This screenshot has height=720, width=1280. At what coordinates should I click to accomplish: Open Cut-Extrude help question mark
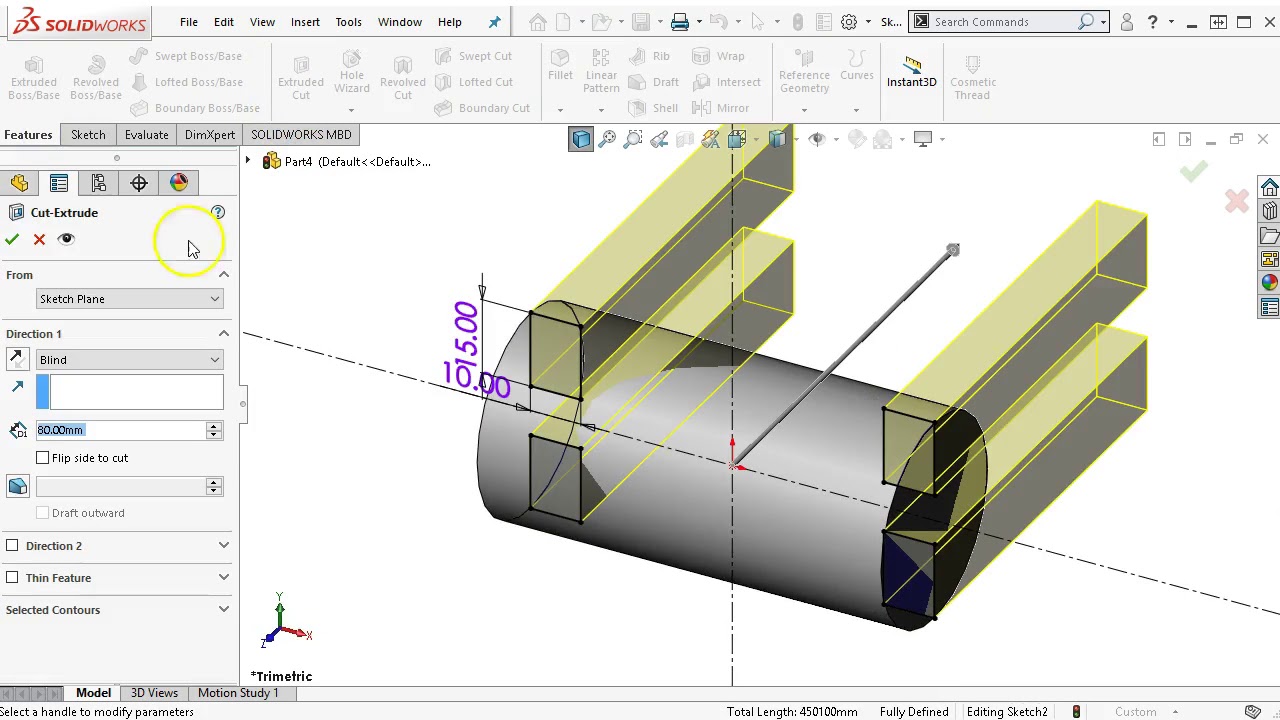coord(218,212)
